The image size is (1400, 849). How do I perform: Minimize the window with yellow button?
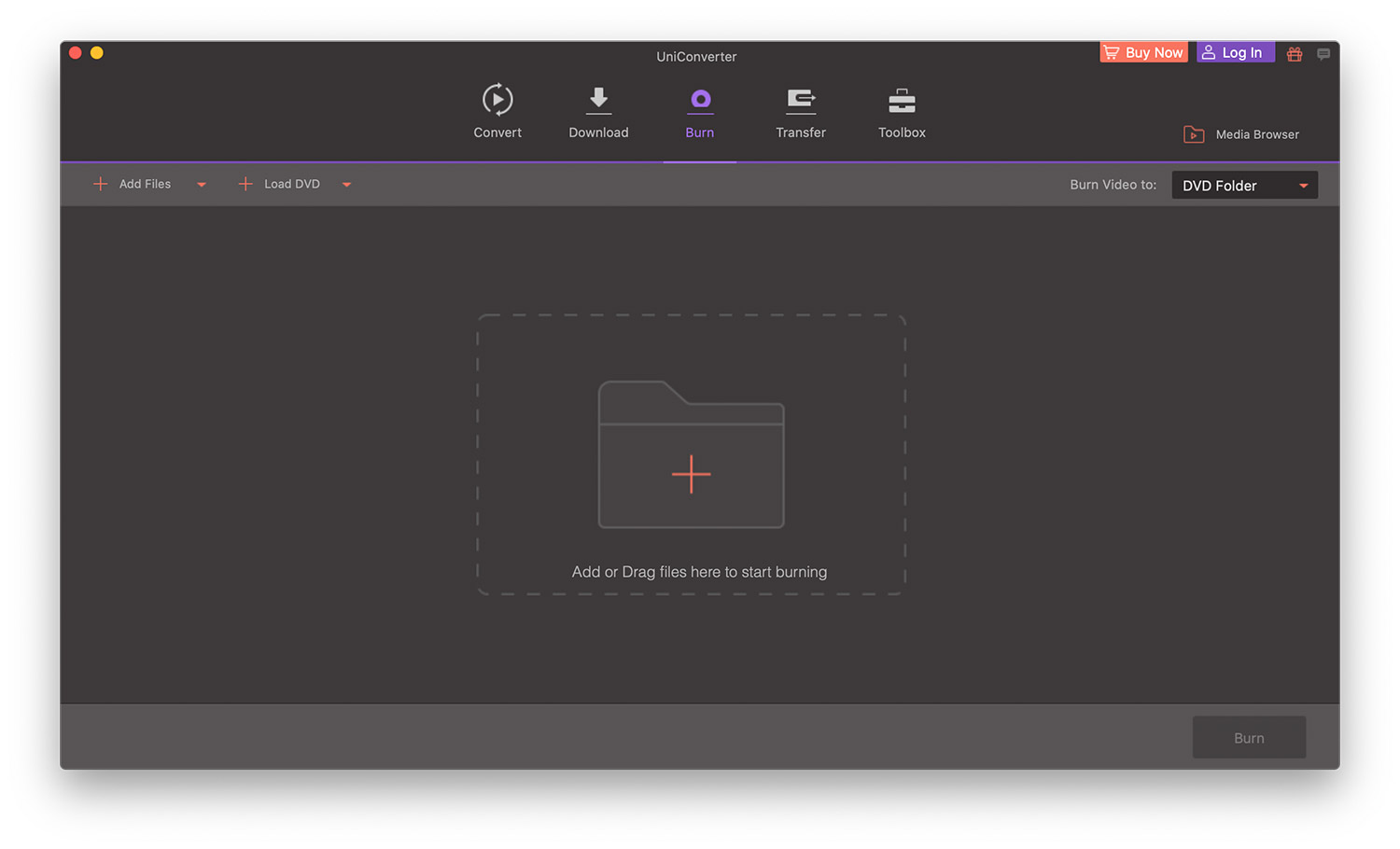click(97, 53)
